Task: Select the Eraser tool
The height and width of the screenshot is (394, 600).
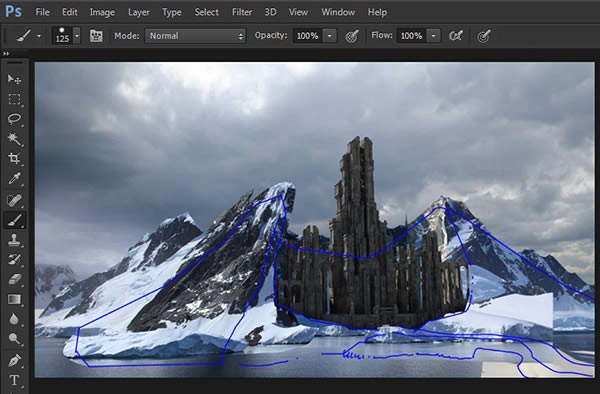Action: tap(14, 280)
